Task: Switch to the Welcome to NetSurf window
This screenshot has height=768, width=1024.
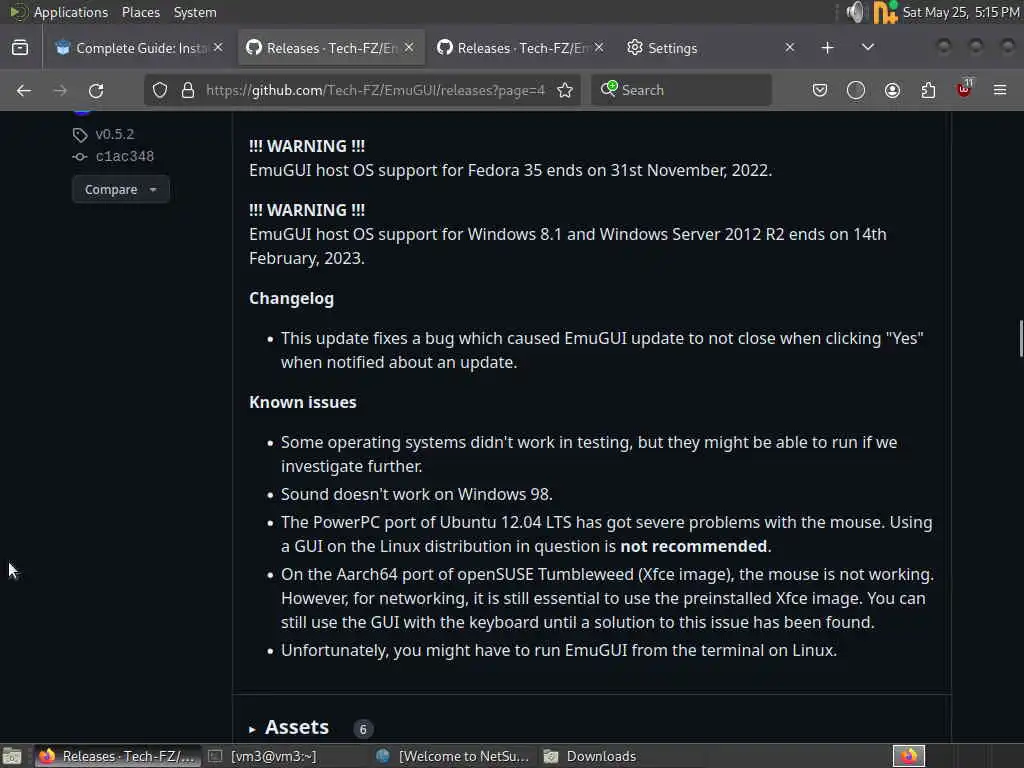Action: 453,756
